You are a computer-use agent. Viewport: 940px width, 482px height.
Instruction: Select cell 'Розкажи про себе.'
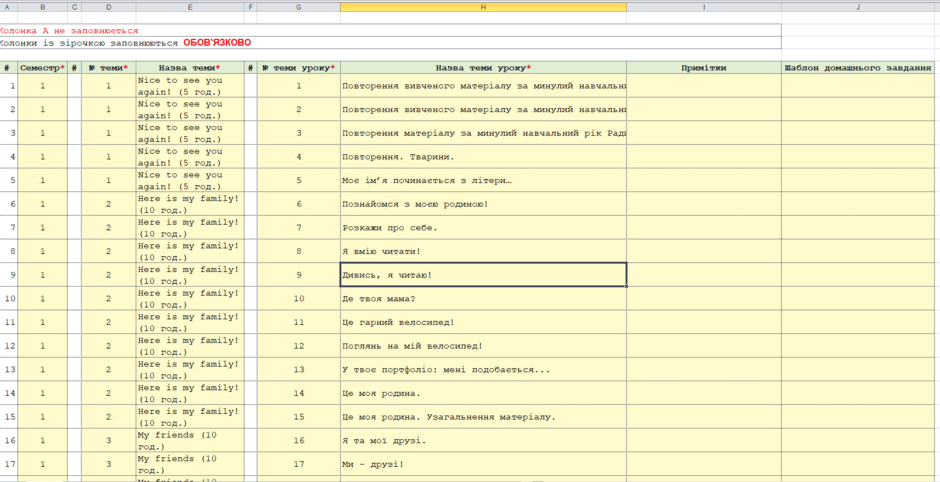[x=483, y=228]
